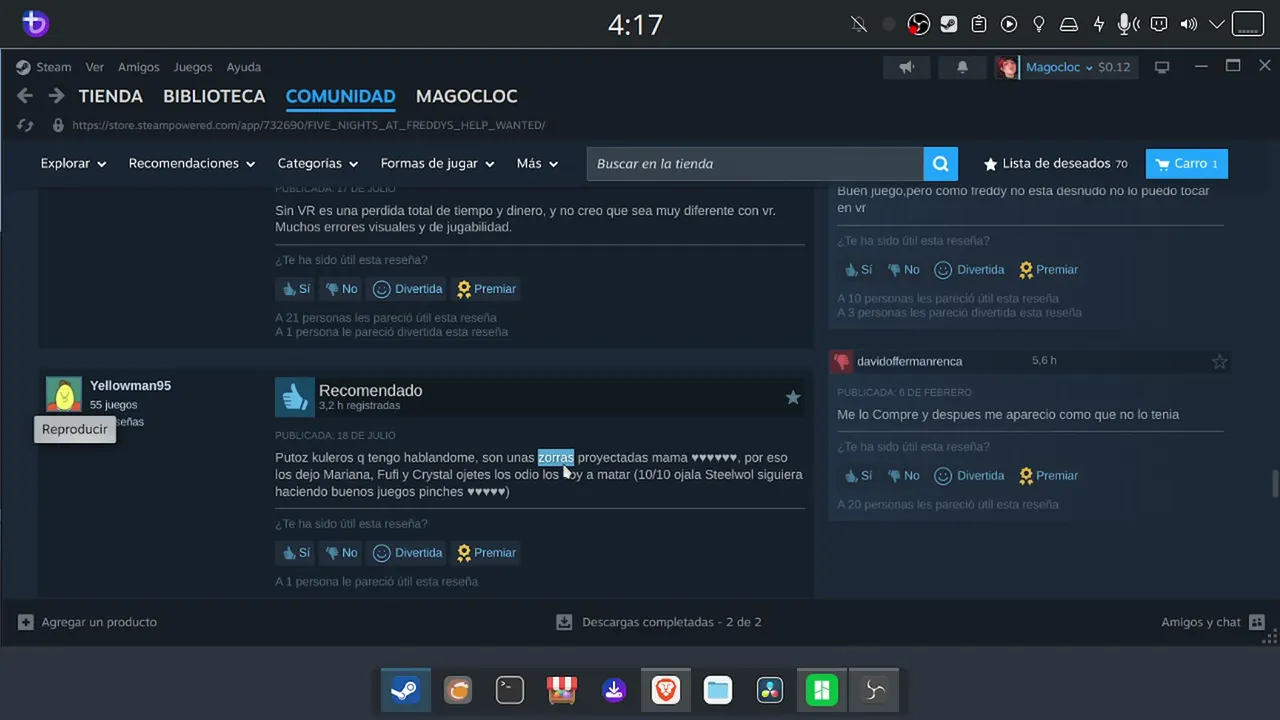The height and width of the screenshot is (720, 1280).
Task: Go forward with the Steam forward arrow
Action: point(57,96)
